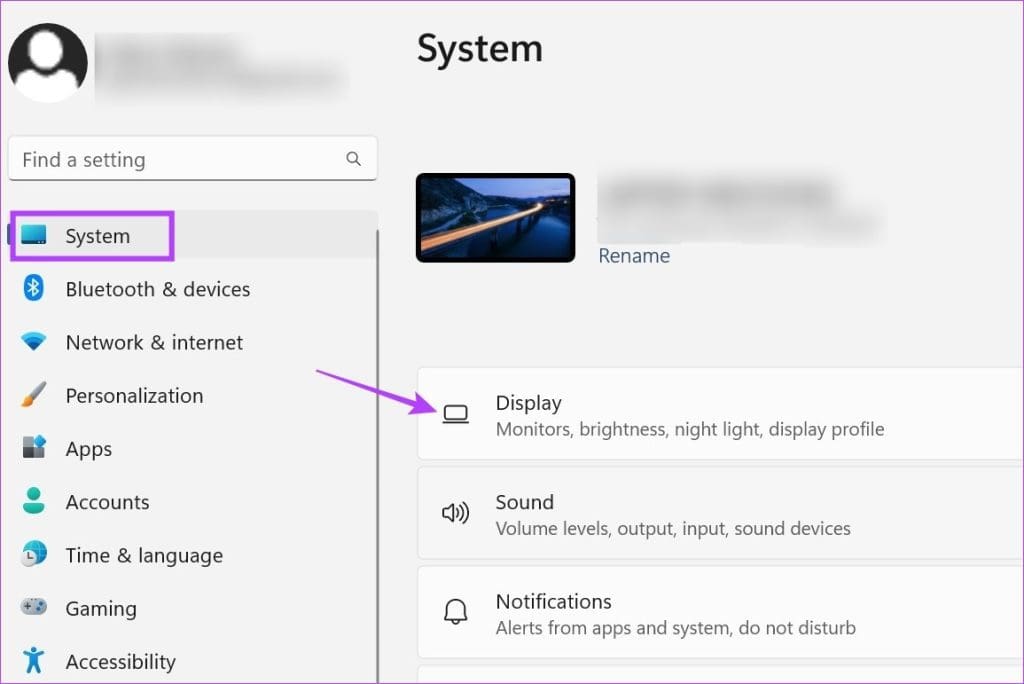Open the Notifications settings row

pyautogui.click(x=700, y=611)
